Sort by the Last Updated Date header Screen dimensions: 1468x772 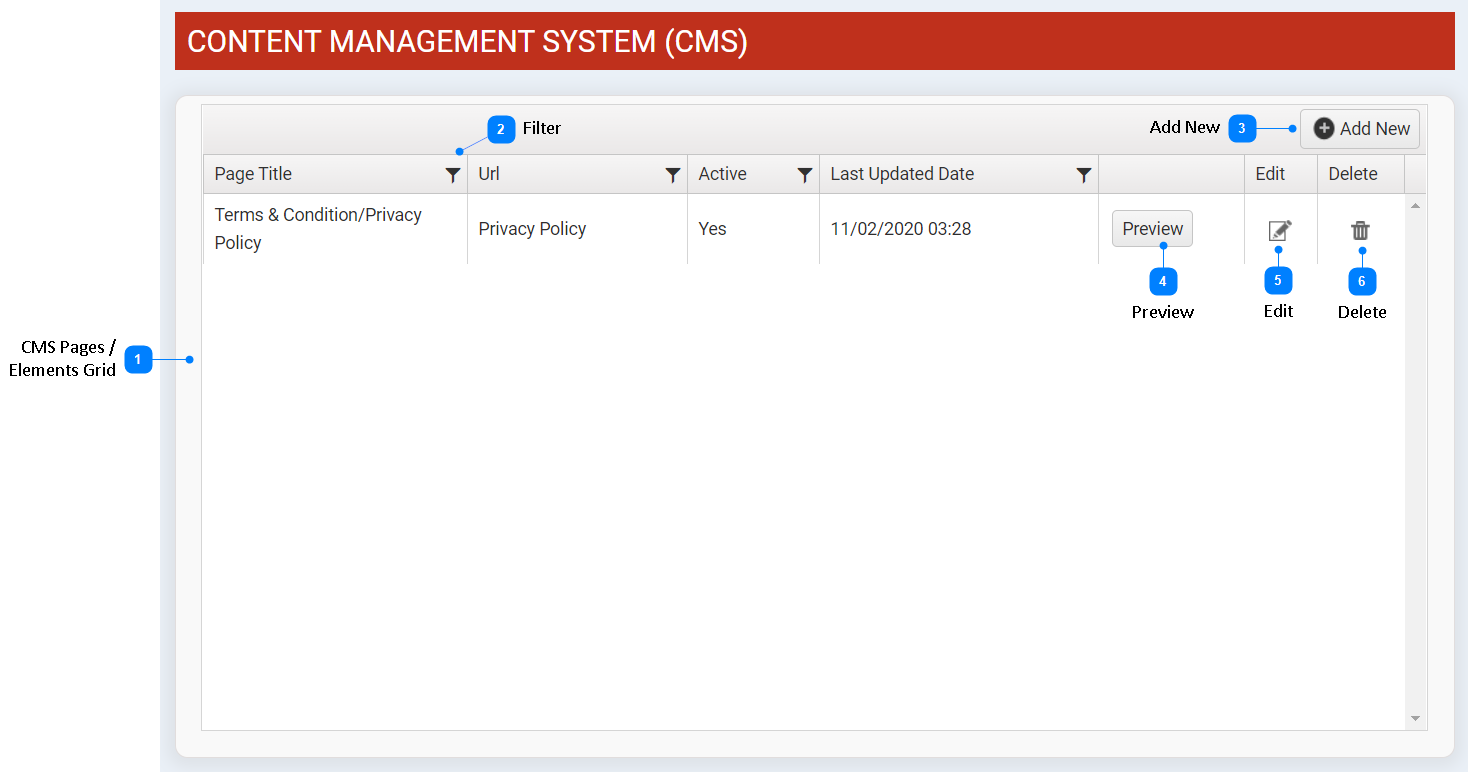click(902, 174)
